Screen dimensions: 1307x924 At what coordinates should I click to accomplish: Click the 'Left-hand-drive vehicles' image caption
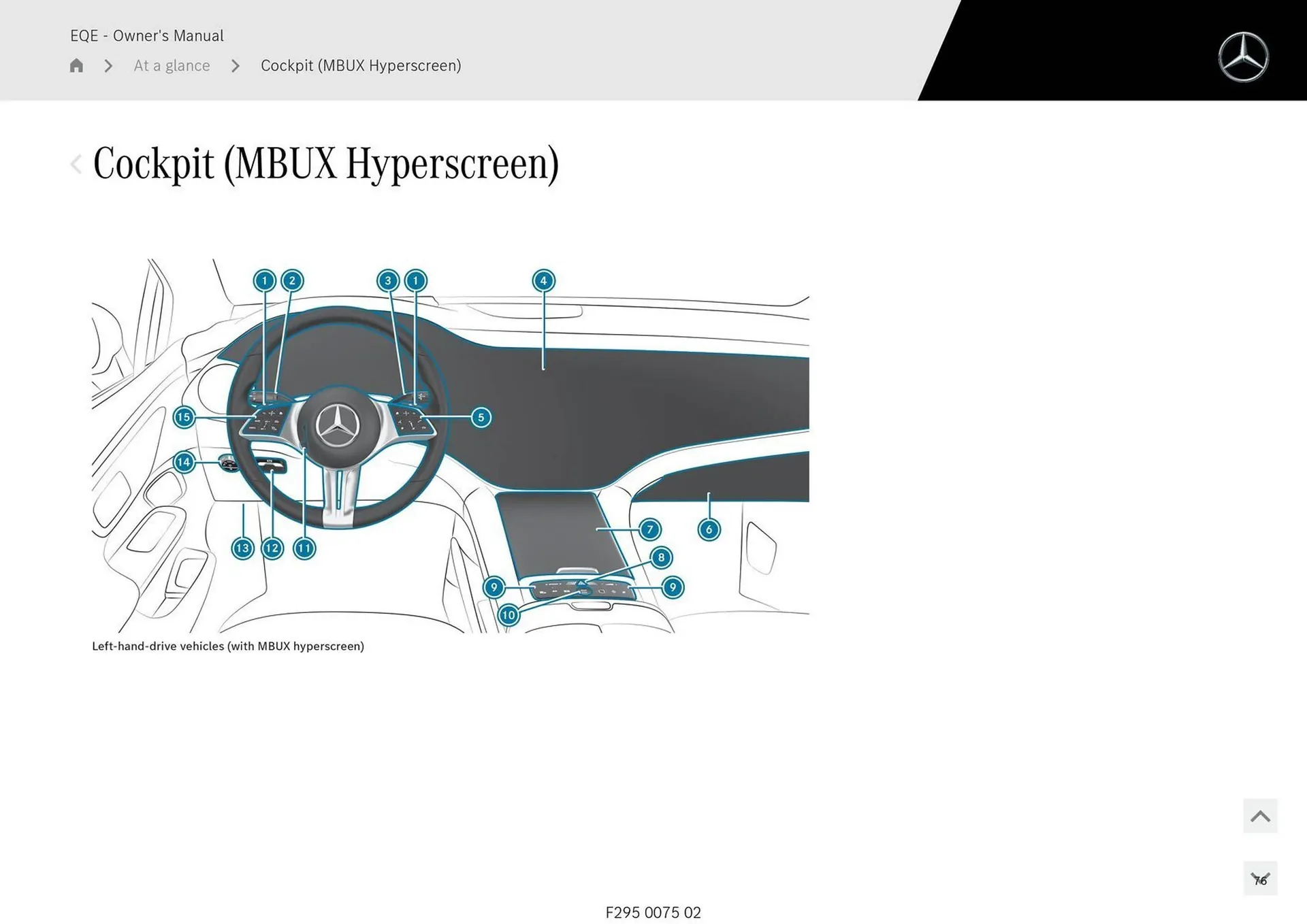click(228, 646)
